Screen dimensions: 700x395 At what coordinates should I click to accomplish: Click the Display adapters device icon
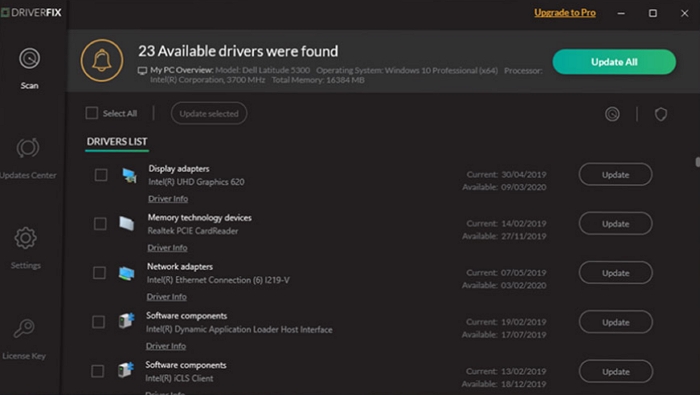[129, 175]
